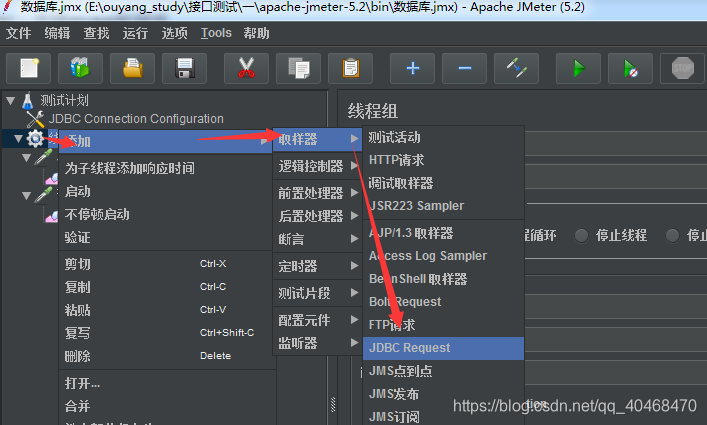Image resolution: width=707 pixels, height=425 pixels.
Task: Choose 取样器 in the add submenu
Action: coord(318,139)
